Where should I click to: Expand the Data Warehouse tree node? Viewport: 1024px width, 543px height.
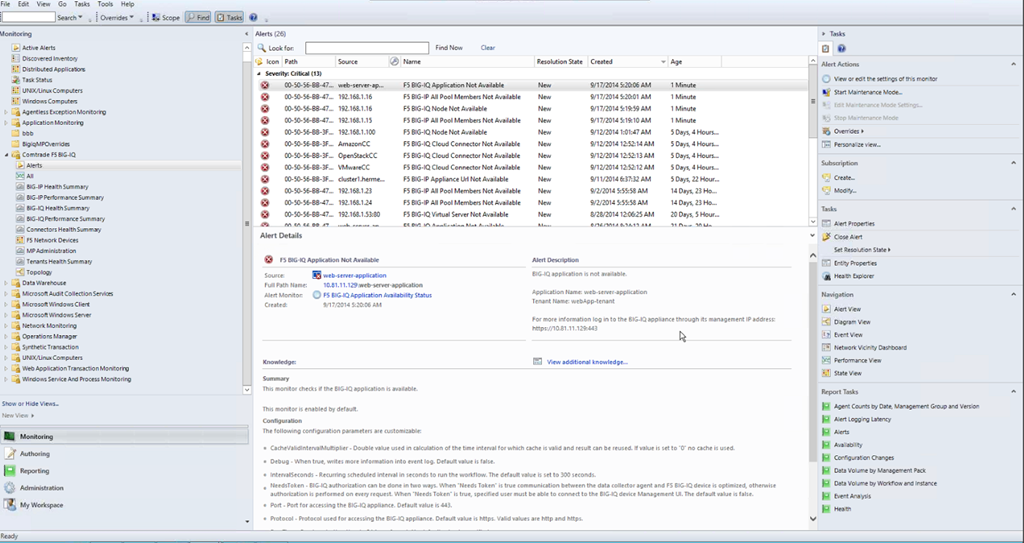click(6, 283)
